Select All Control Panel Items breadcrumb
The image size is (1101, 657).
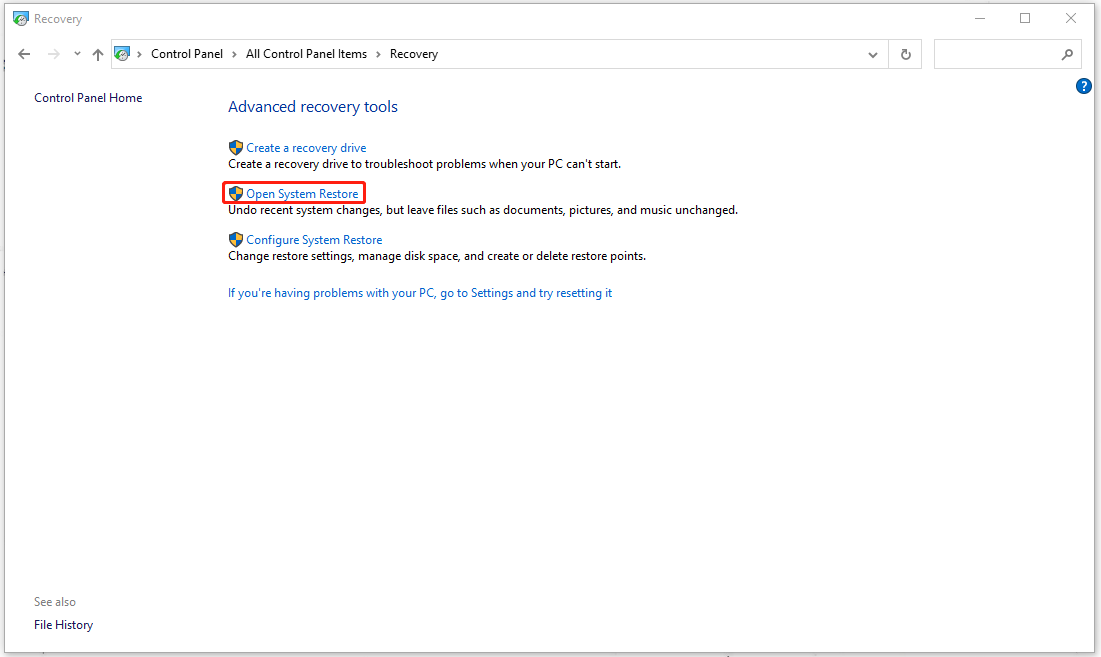(306, 54)
